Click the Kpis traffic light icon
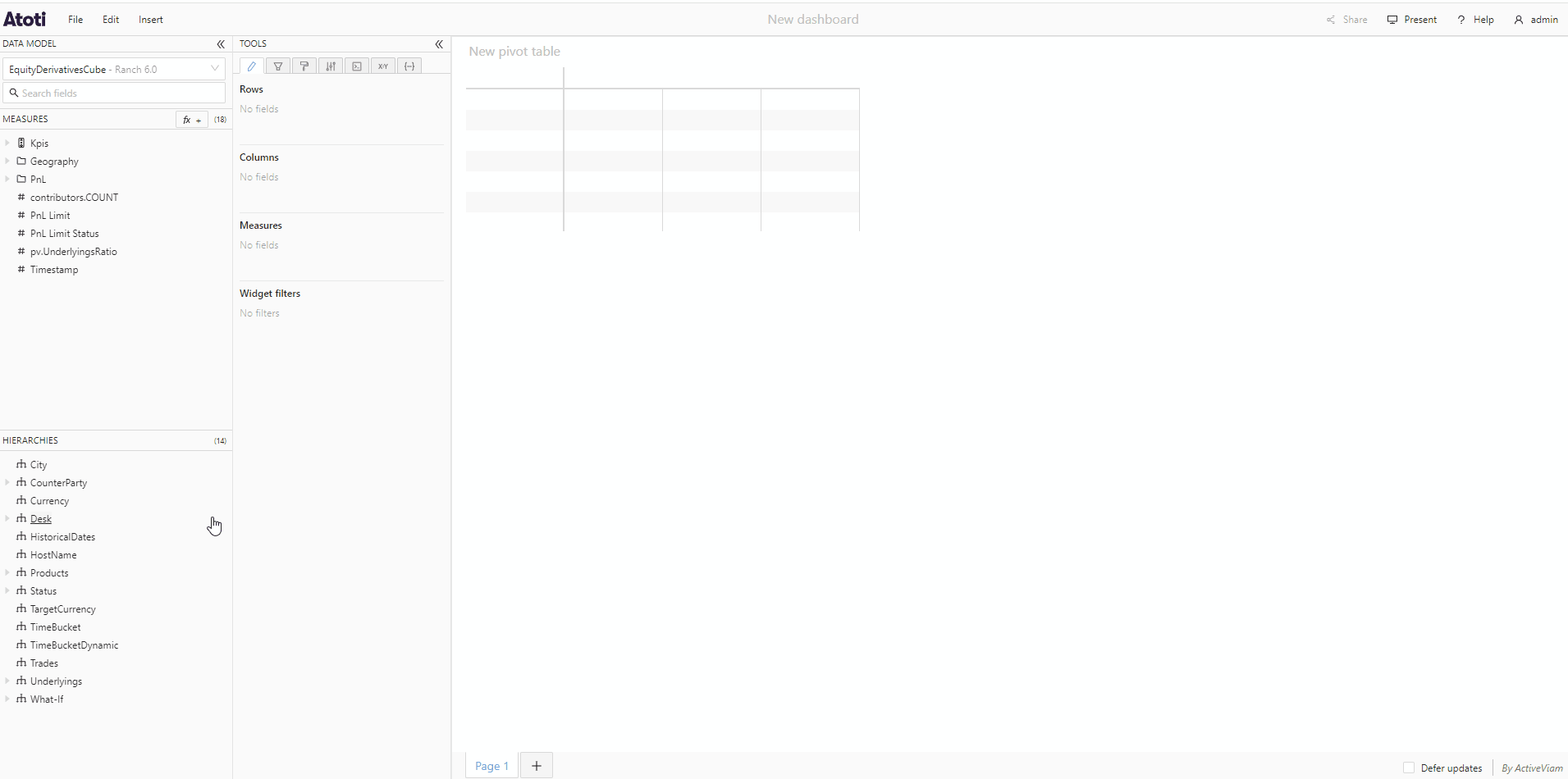1568x779 pixels. 21,143
